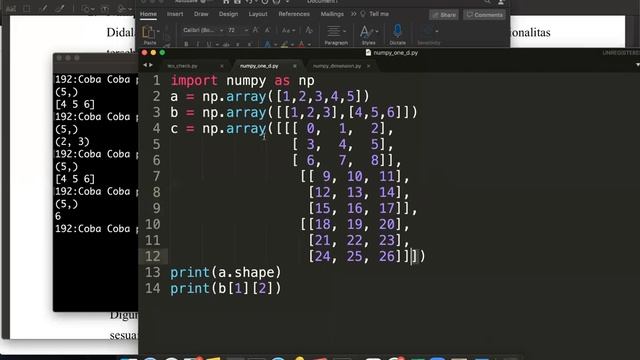Screen dimensions: 640x360
Task: Switch to the Layout tab in Word
Action: pyautogui.click(x=258, y=14)
